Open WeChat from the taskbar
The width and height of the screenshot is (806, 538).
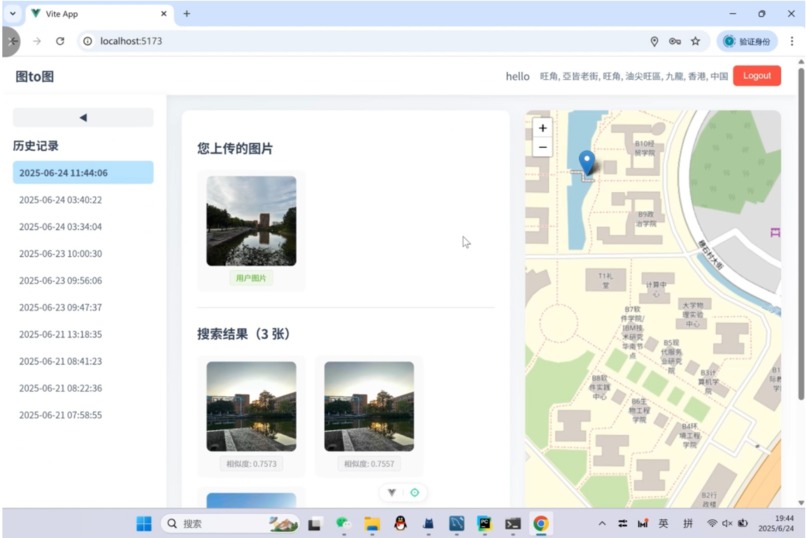point(343,524)
